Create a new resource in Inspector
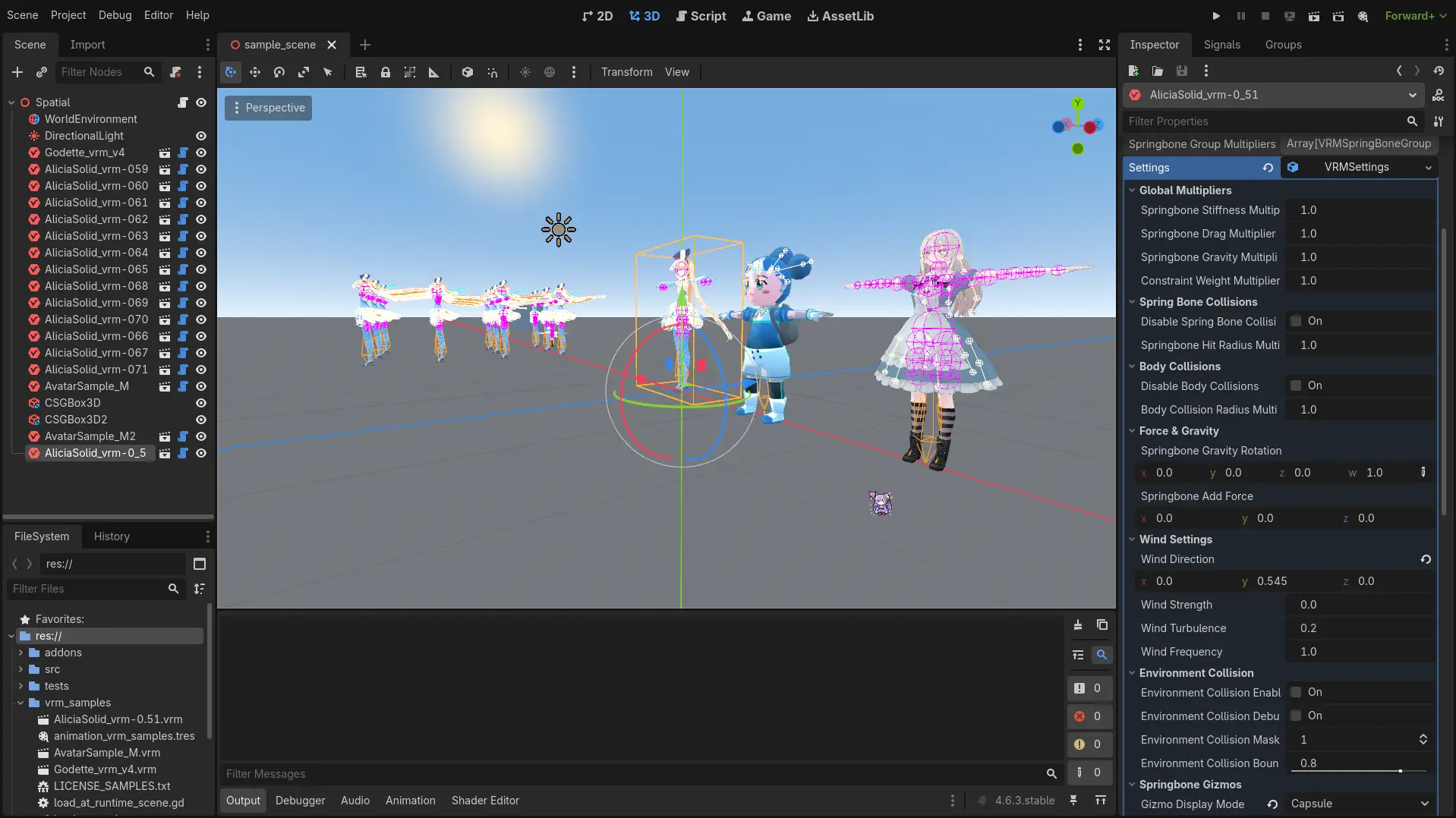1456x818 pixels. (x=1133, y=71)
